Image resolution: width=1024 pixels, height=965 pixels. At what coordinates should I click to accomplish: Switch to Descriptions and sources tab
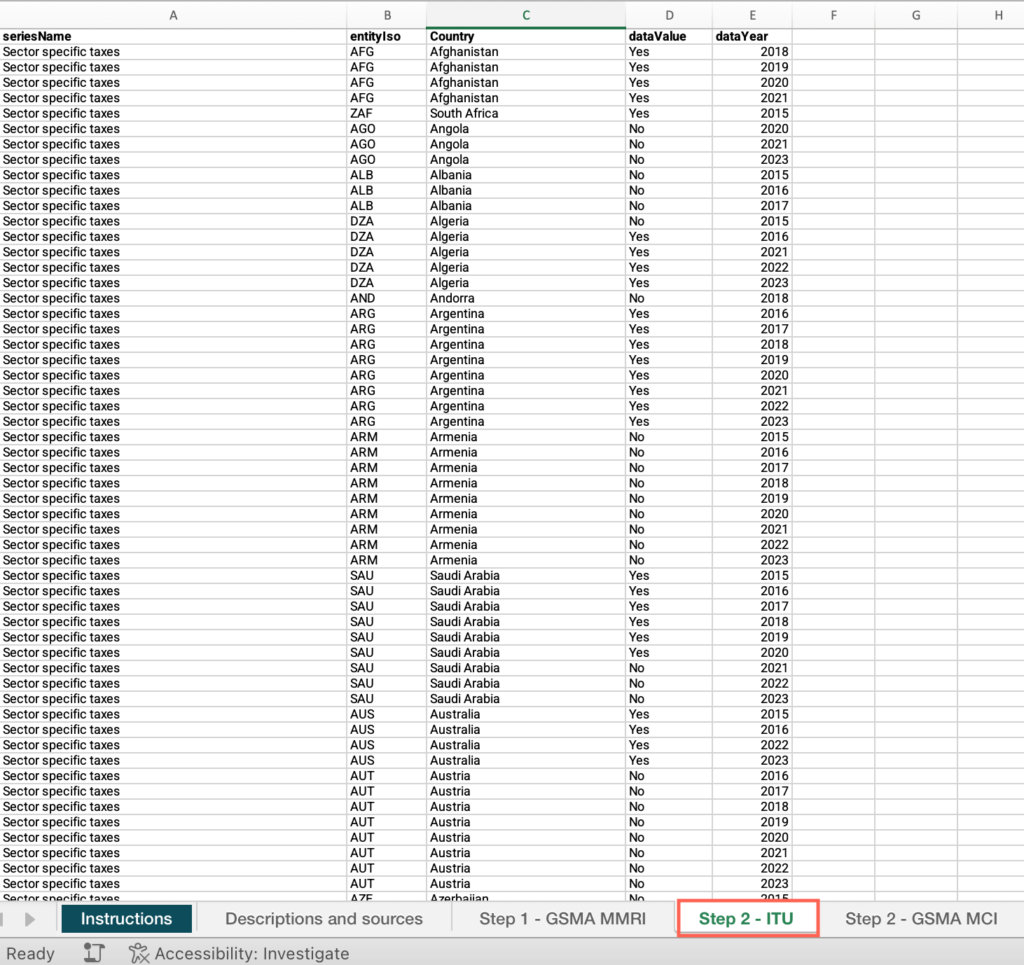pos(324,919)
